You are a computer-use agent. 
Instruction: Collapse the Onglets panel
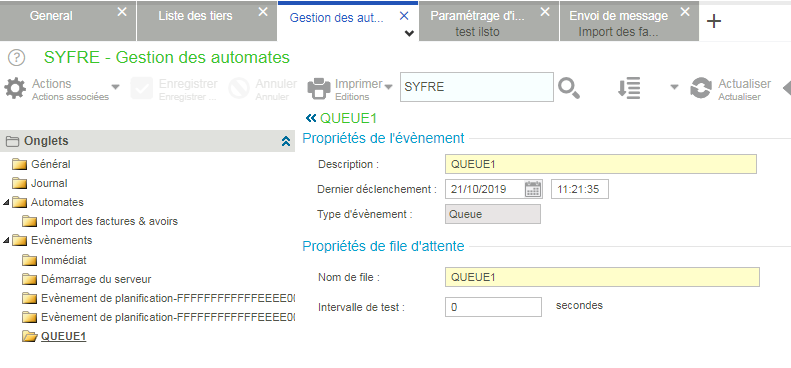(286, 141)
